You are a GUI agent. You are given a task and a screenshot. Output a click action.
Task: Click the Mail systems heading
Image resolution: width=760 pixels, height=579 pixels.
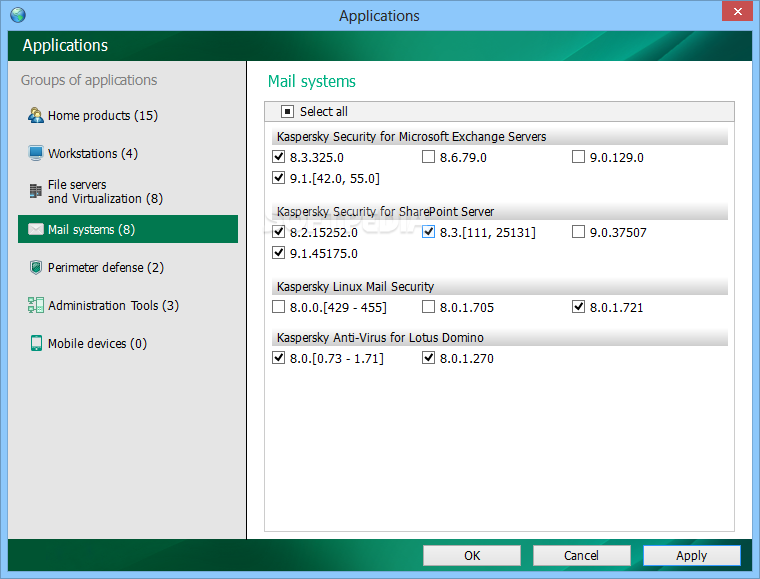312,81
